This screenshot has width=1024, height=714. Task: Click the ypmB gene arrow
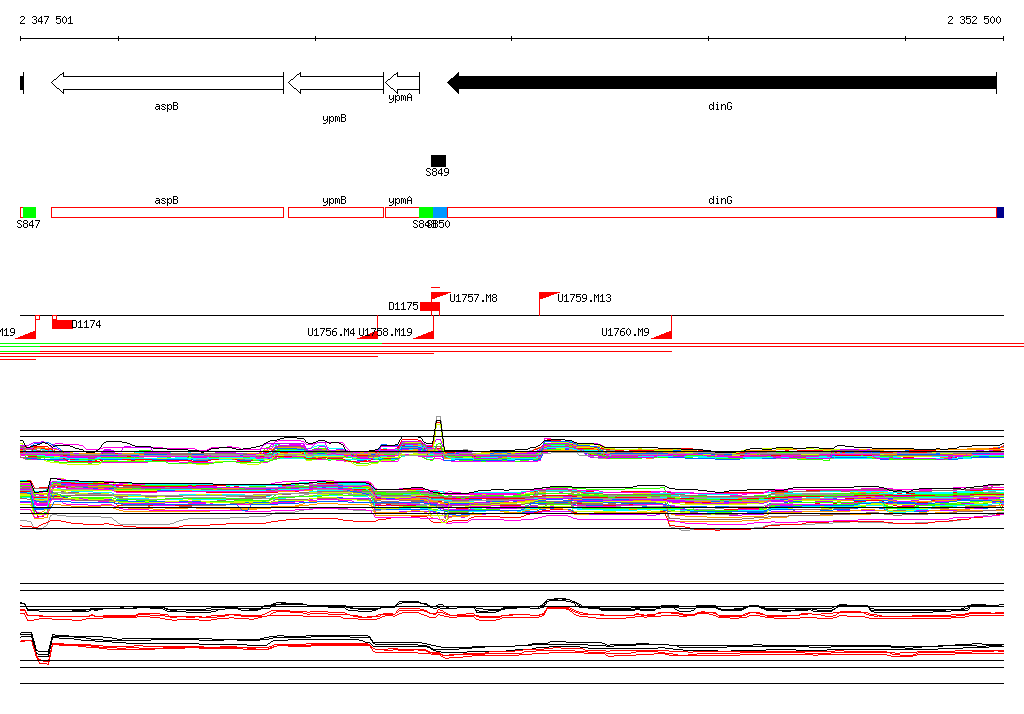click(336, 83)
